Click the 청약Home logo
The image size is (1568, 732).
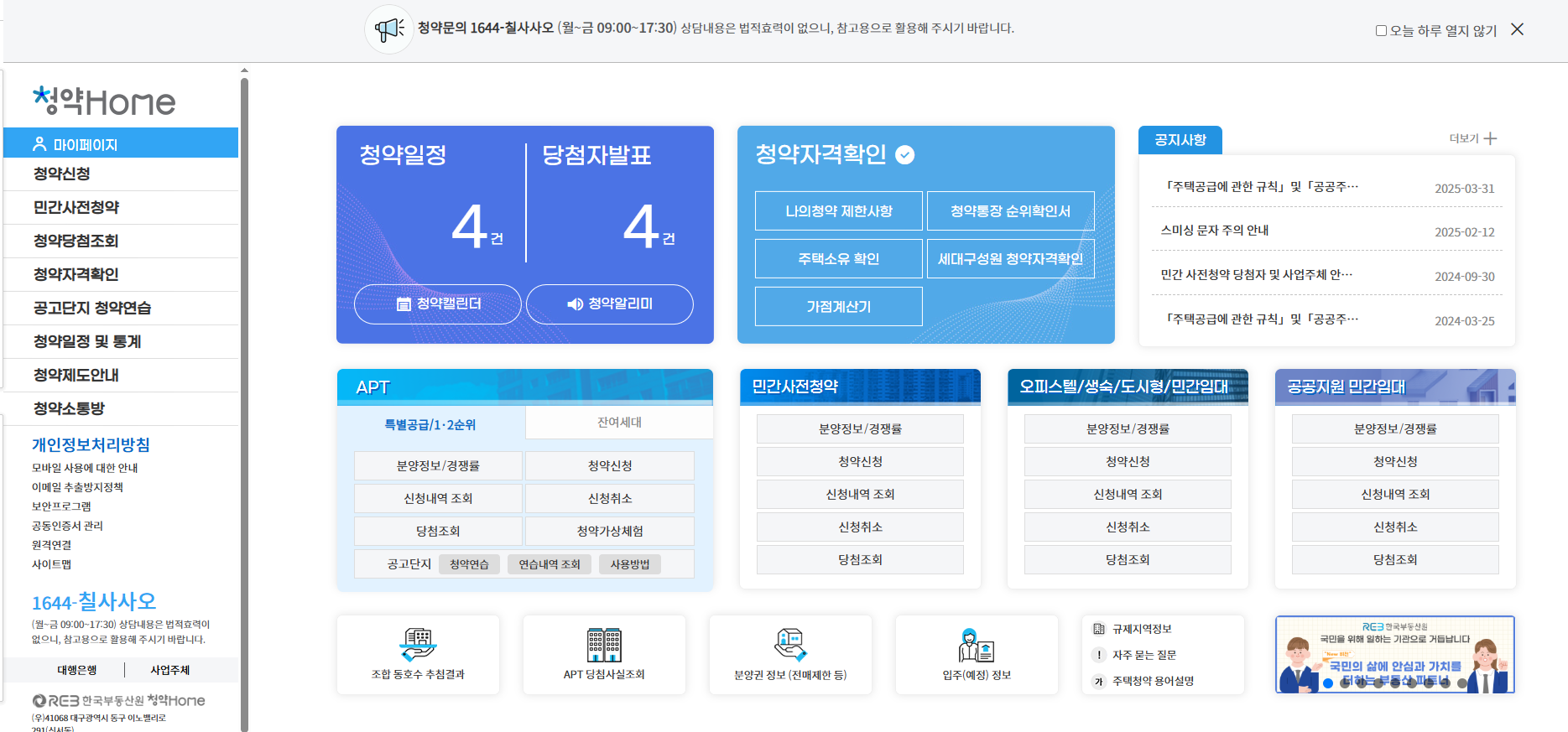(x=104, y=101)
